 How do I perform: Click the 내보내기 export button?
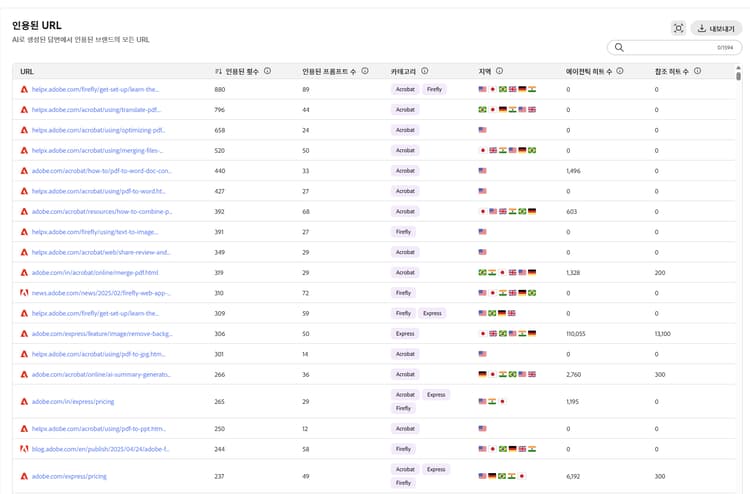[x=715, y=28]
